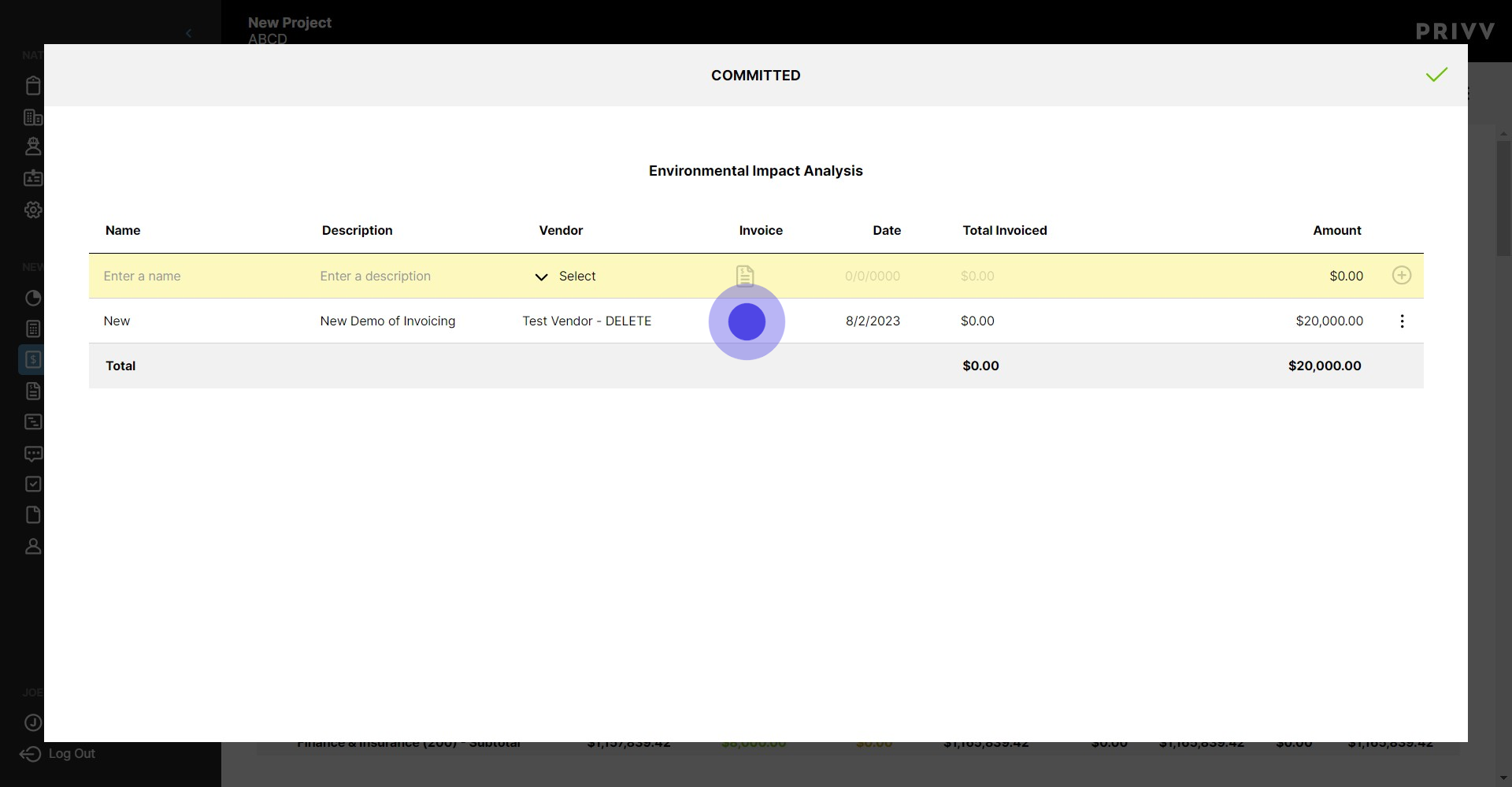Set the 0/0/0000 date field

pos(873,277)
